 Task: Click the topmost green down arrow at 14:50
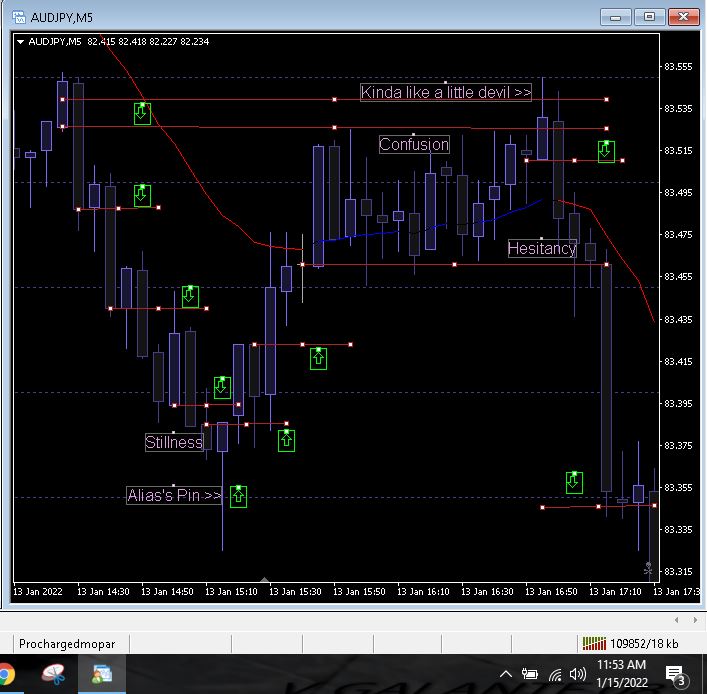click(x=142, y=114)
